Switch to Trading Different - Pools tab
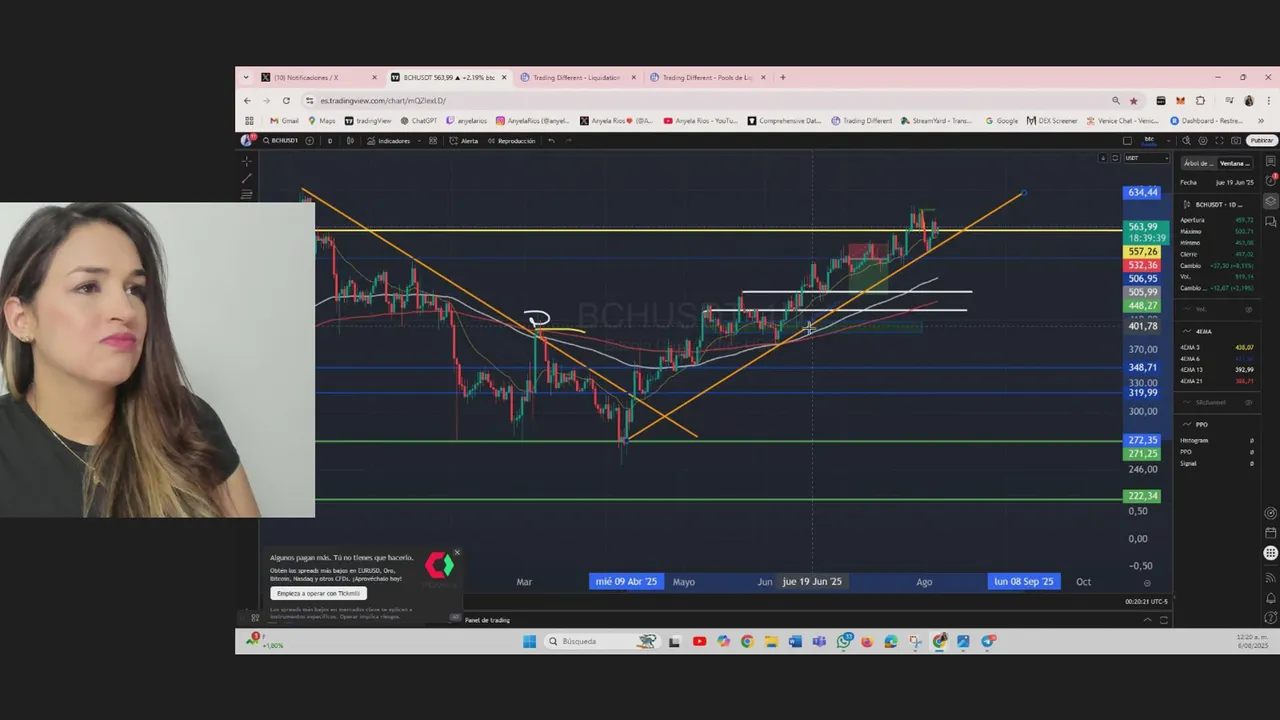Image resolution: width=1280 pixels, height=720 pixels. [x=707, y=77]
